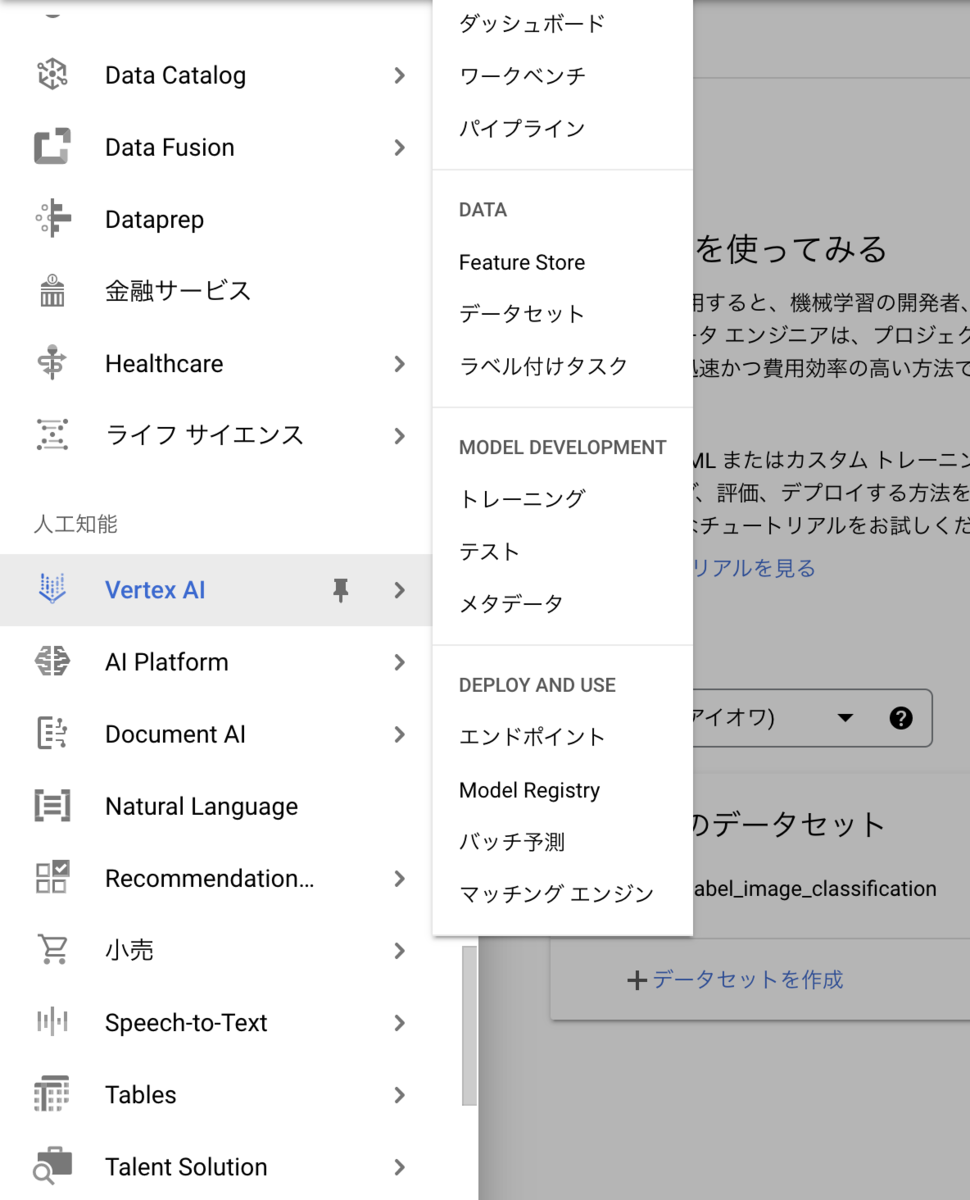The height and width of the screenshot is (1200, 970).
Task: Click the Talent Solution icon
Action: (52, 1166)
